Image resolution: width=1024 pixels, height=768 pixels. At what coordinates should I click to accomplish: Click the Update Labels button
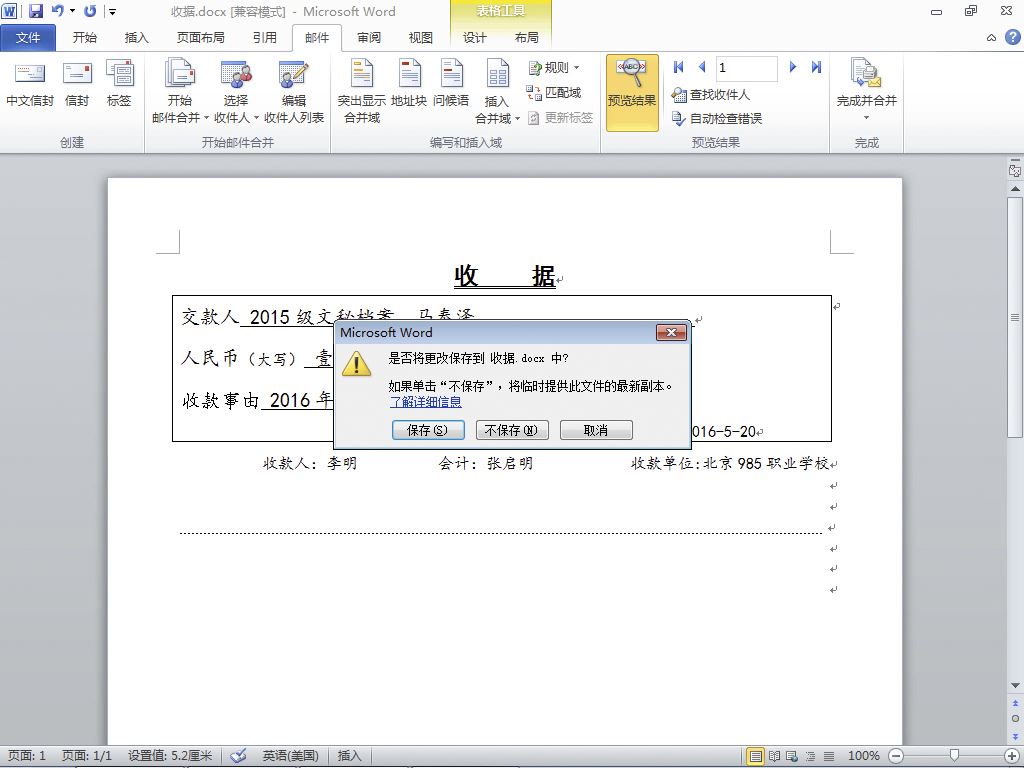click(x=560, y=118)
